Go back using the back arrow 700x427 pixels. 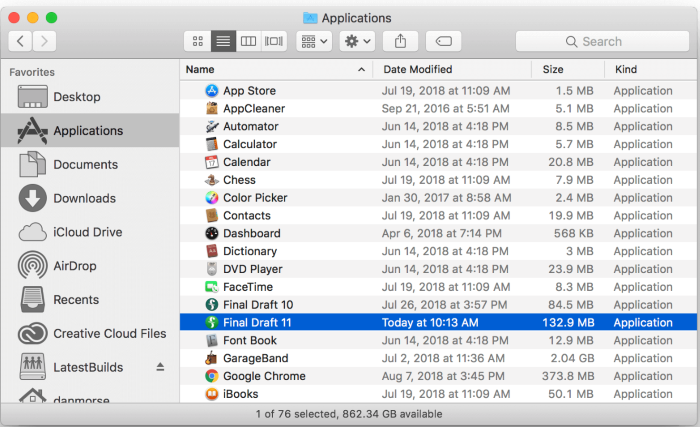pos(21,41)
